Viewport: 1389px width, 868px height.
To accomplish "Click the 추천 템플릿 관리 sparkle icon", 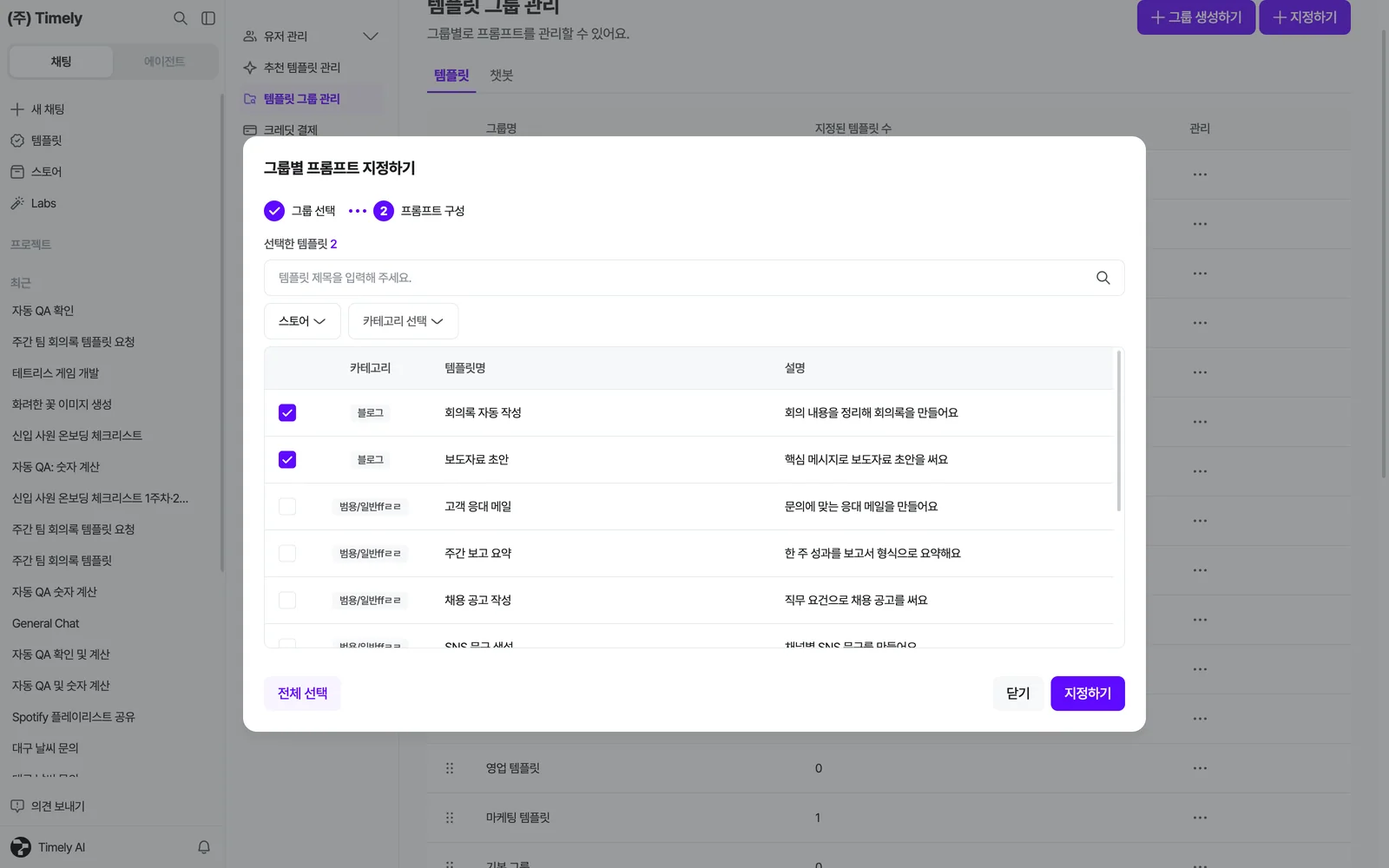I will 250,68.
